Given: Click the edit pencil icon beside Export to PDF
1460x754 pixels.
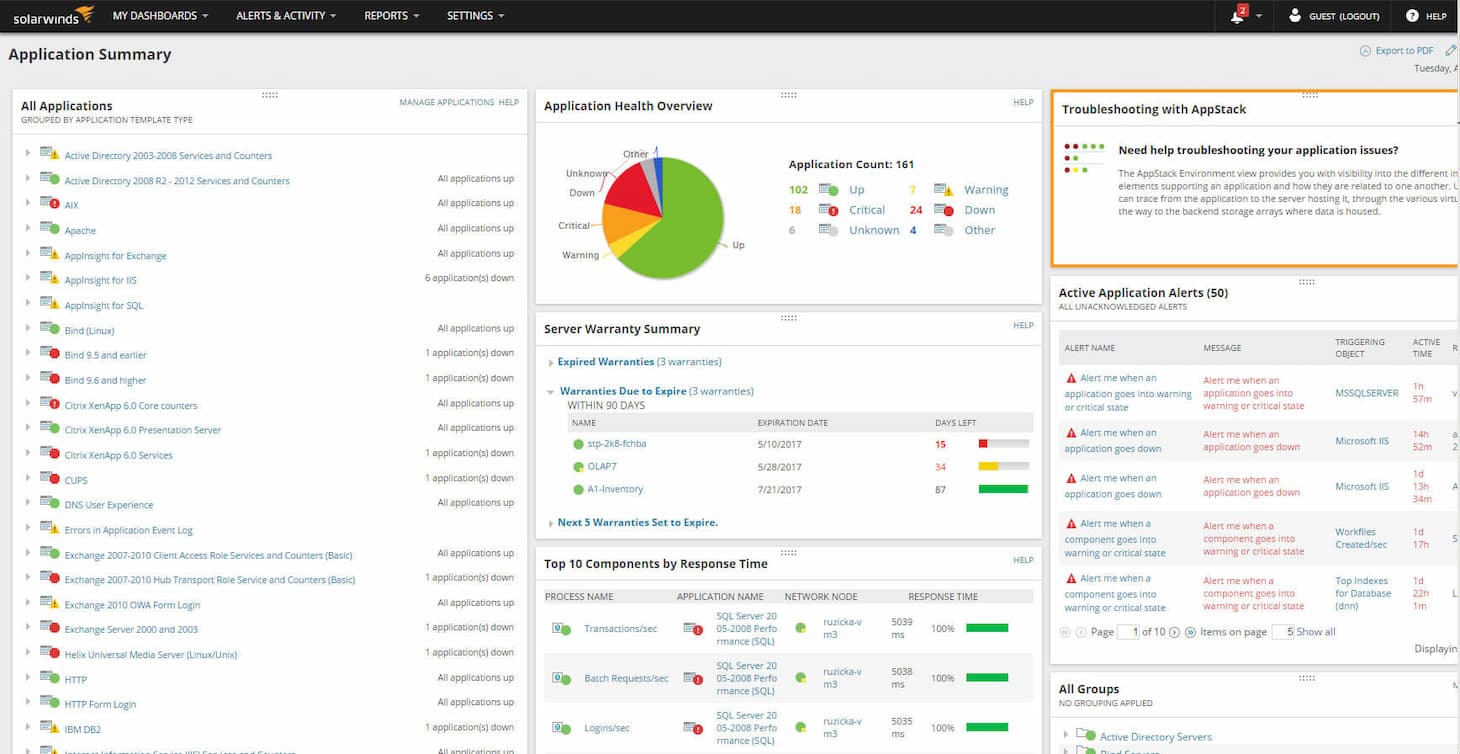Looking at the screenshot, I should click(1452, 50).
